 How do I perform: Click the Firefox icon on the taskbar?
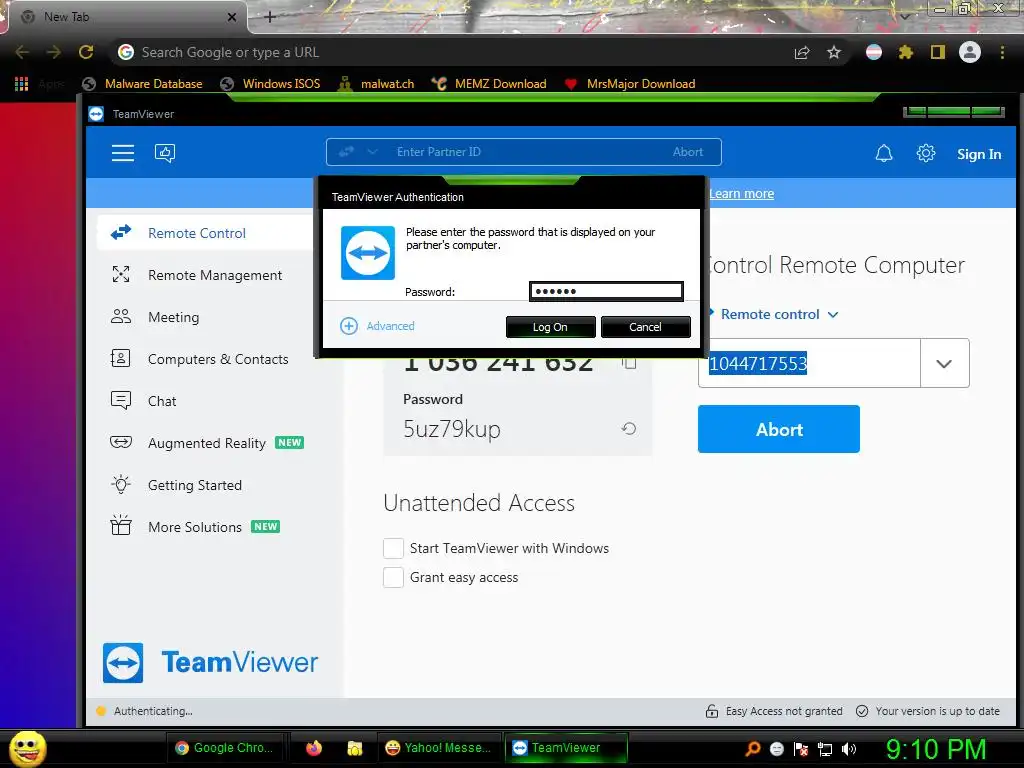[314, 748]
